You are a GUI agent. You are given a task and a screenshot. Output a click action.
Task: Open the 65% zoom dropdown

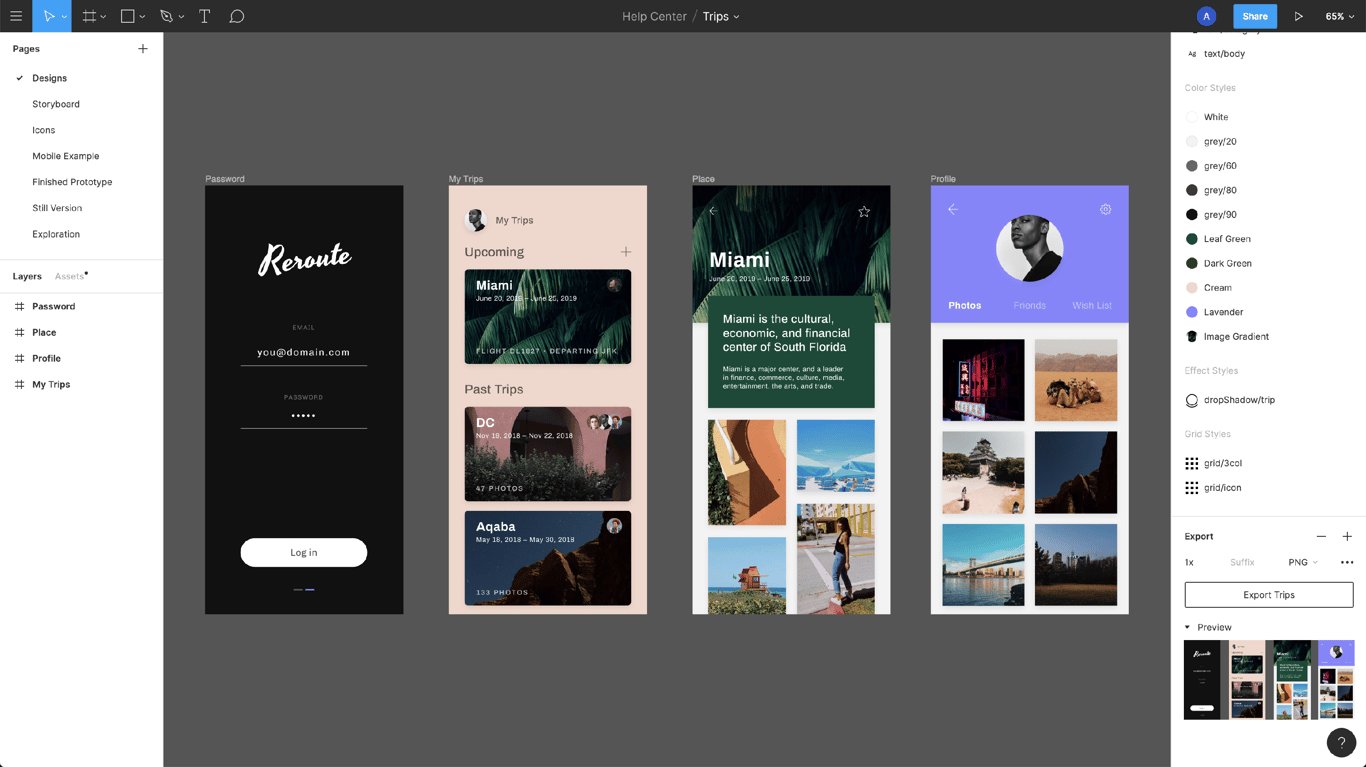click(1340, 16)
